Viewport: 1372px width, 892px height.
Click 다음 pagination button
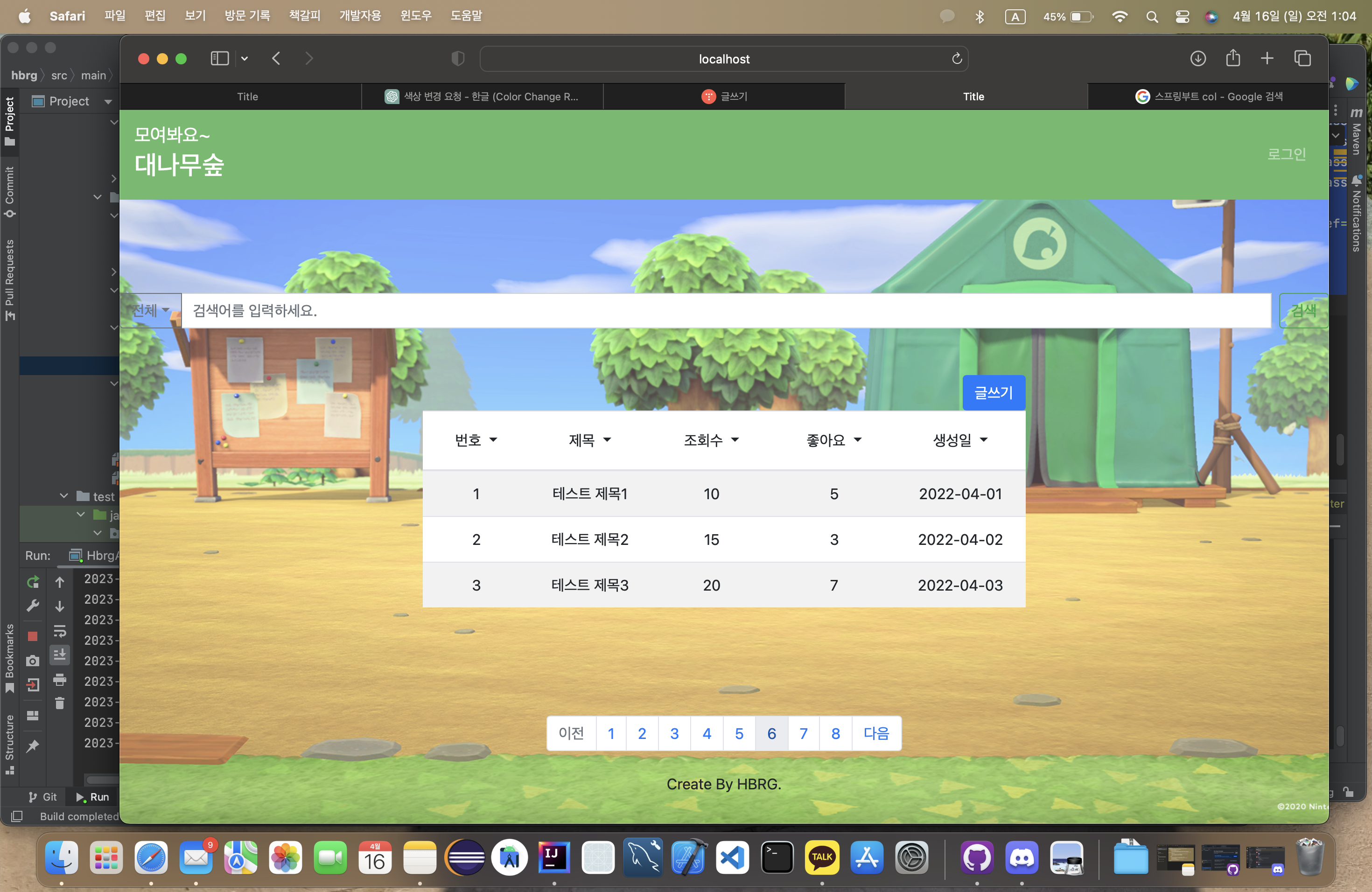pyautogui.click(x=876, y=733)
